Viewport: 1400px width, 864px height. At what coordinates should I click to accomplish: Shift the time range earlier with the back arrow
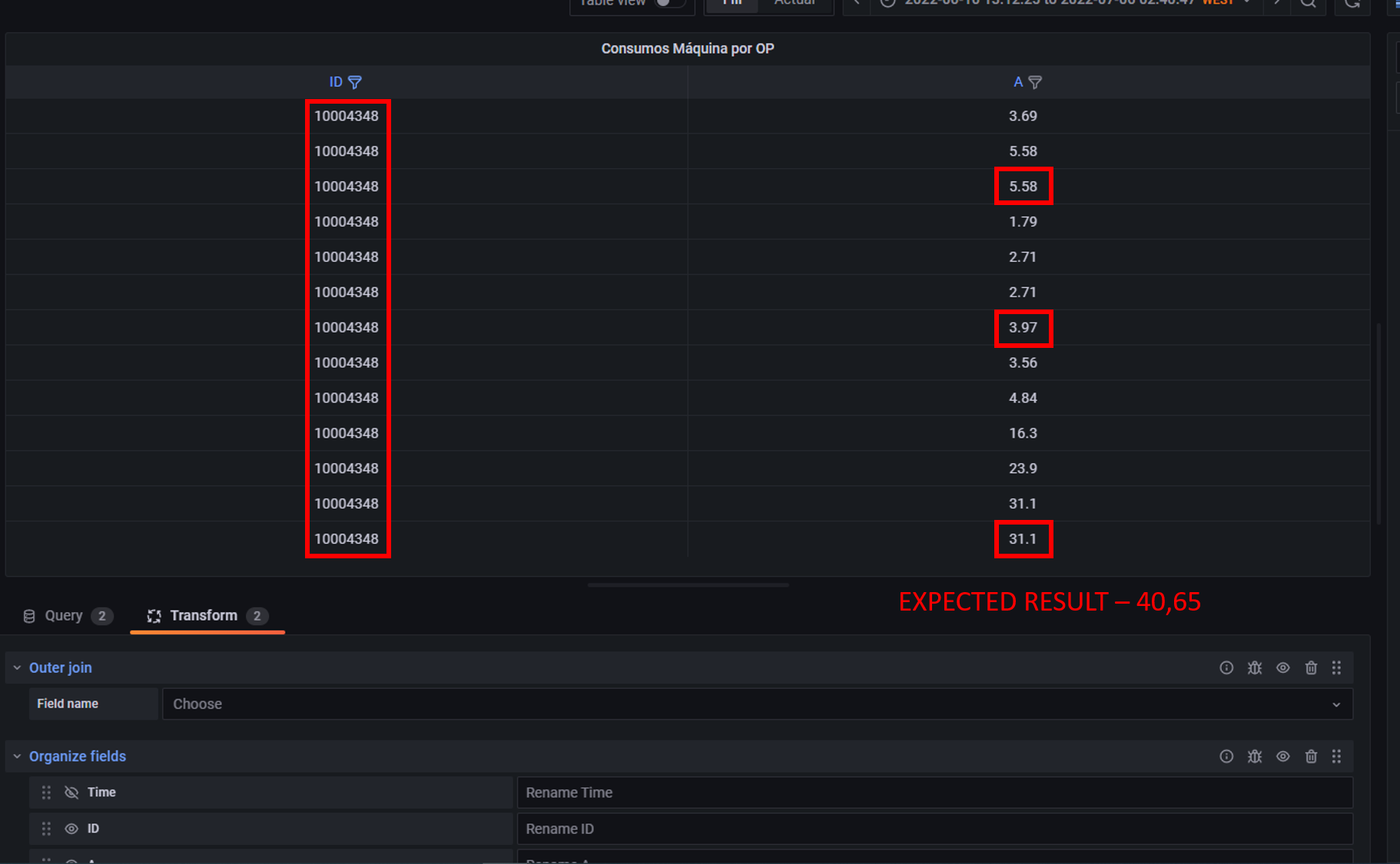point(855,2)
